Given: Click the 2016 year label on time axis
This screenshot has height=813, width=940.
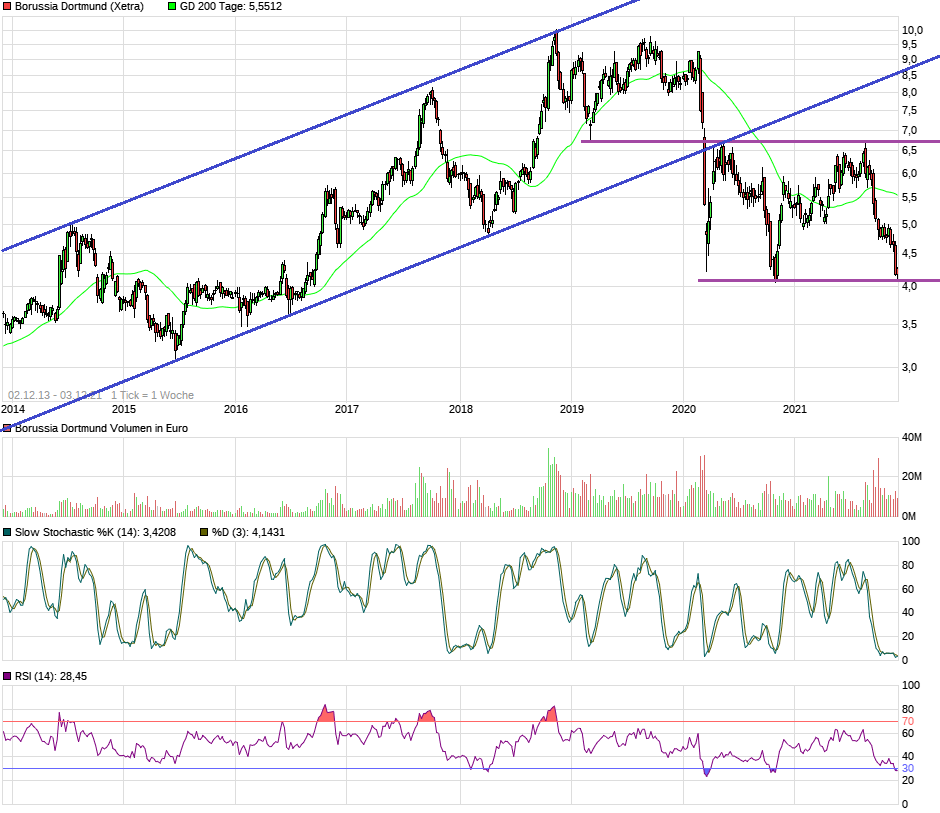Looking at the screenshot, I should pos(236,409).
